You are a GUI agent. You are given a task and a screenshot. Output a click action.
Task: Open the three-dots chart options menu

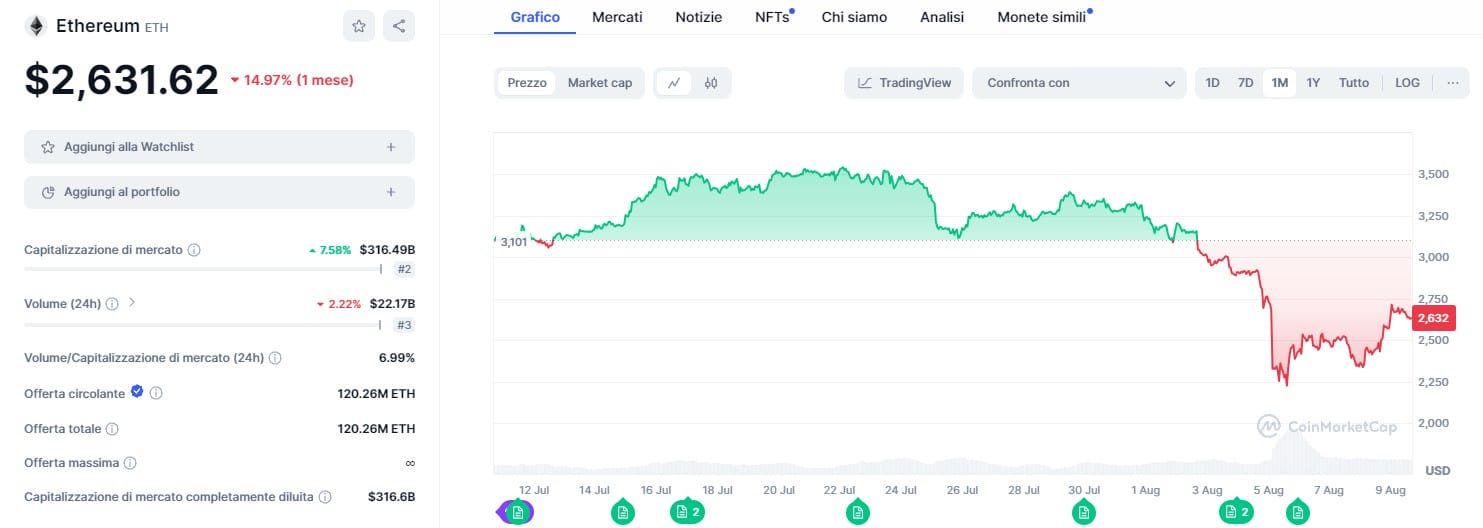1452,83
